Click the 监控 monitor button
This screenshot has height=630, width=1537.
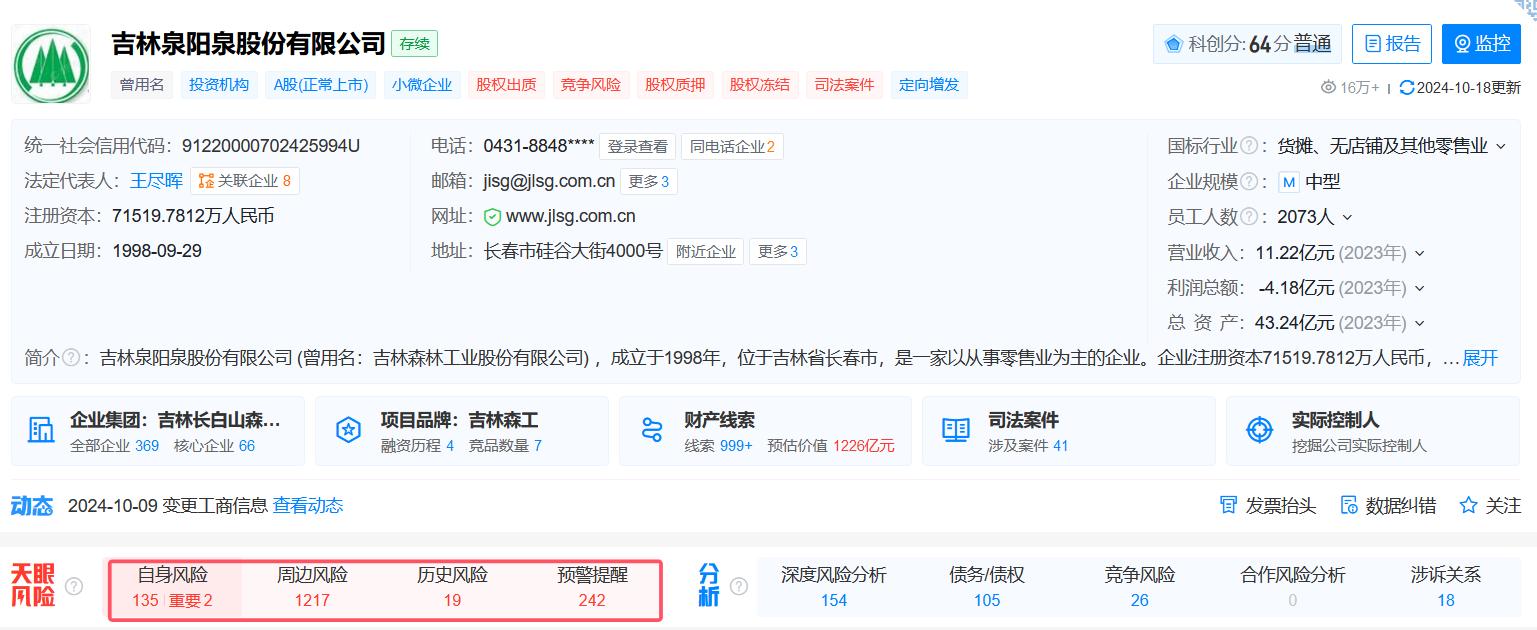click(1481, 44)
